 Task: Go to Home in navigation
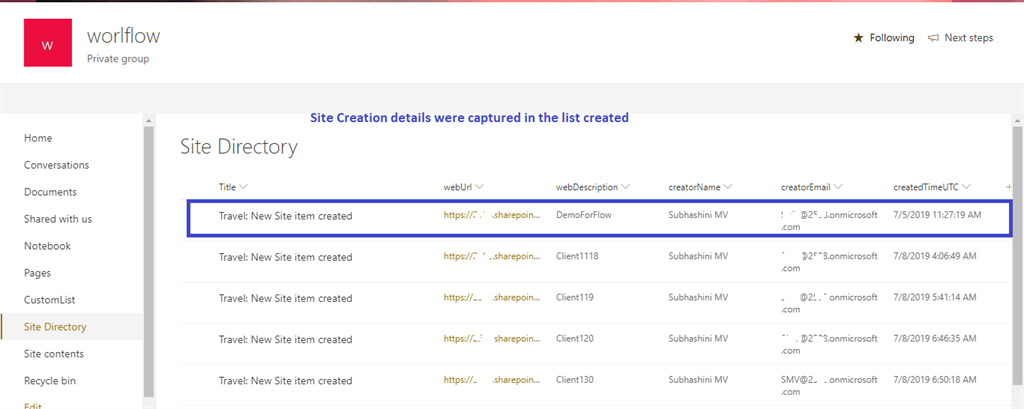coord(38,138)
